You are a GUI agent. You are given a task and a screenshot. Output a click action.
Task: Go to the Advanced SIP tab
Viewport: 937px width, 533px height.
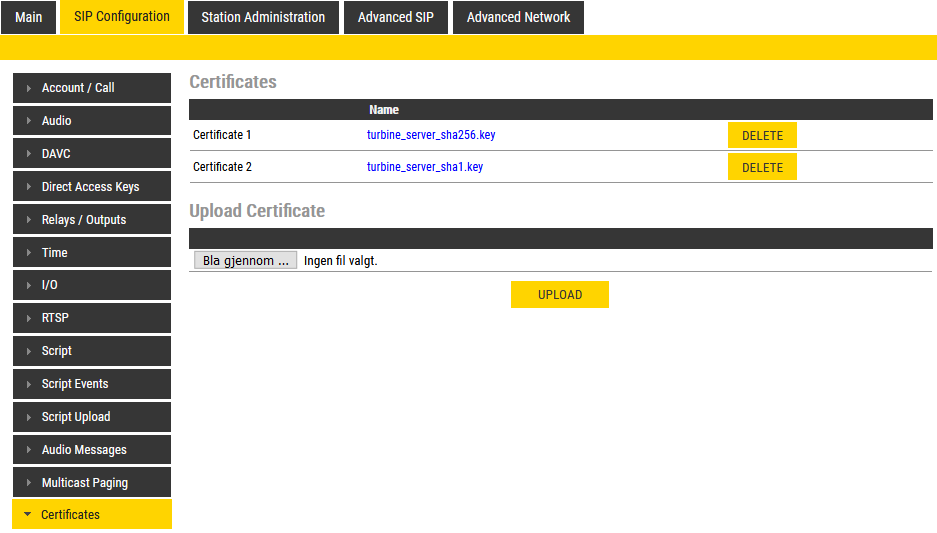(396, 17)
